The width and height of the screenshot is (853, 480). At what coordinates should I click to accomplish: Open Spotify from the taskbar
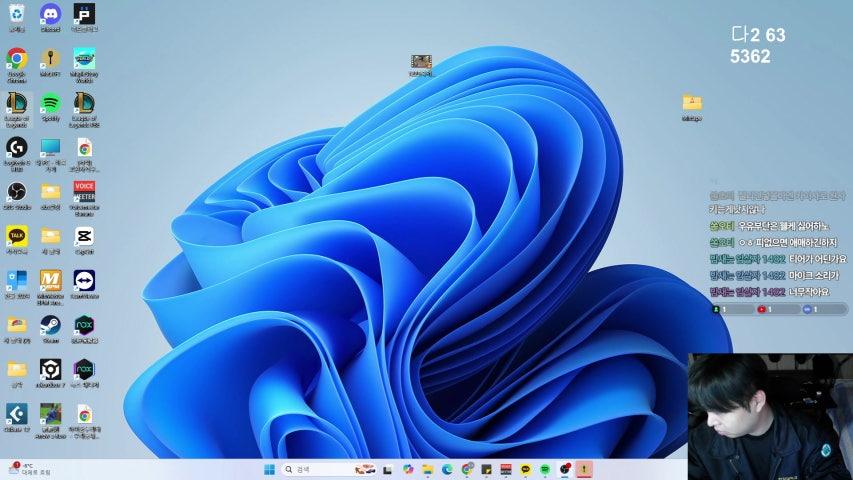[545, 469]
